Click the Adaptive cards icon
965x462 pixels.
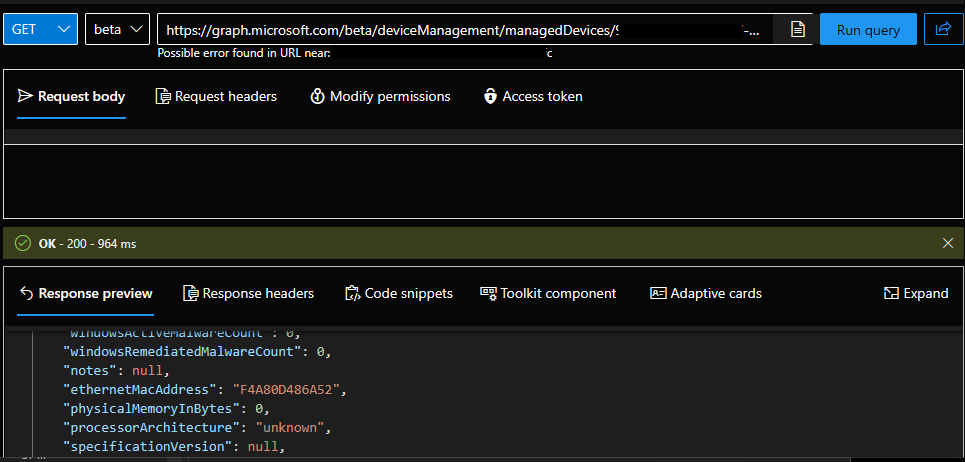click(659, 293)
